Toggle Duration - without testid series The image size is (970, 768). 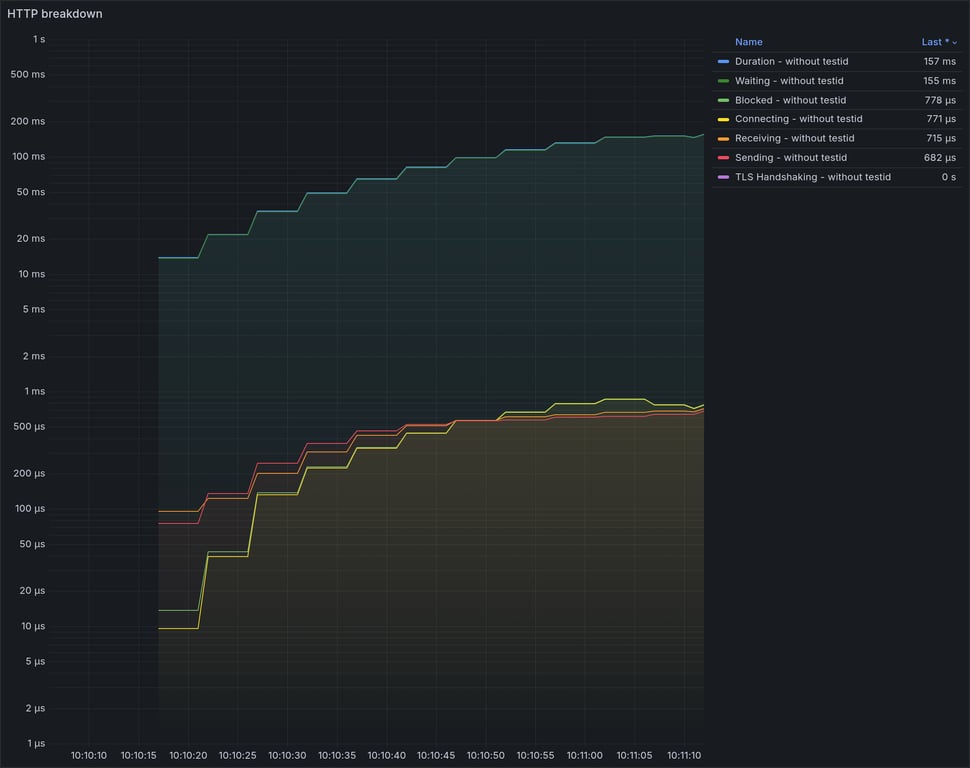pos(791,61)
